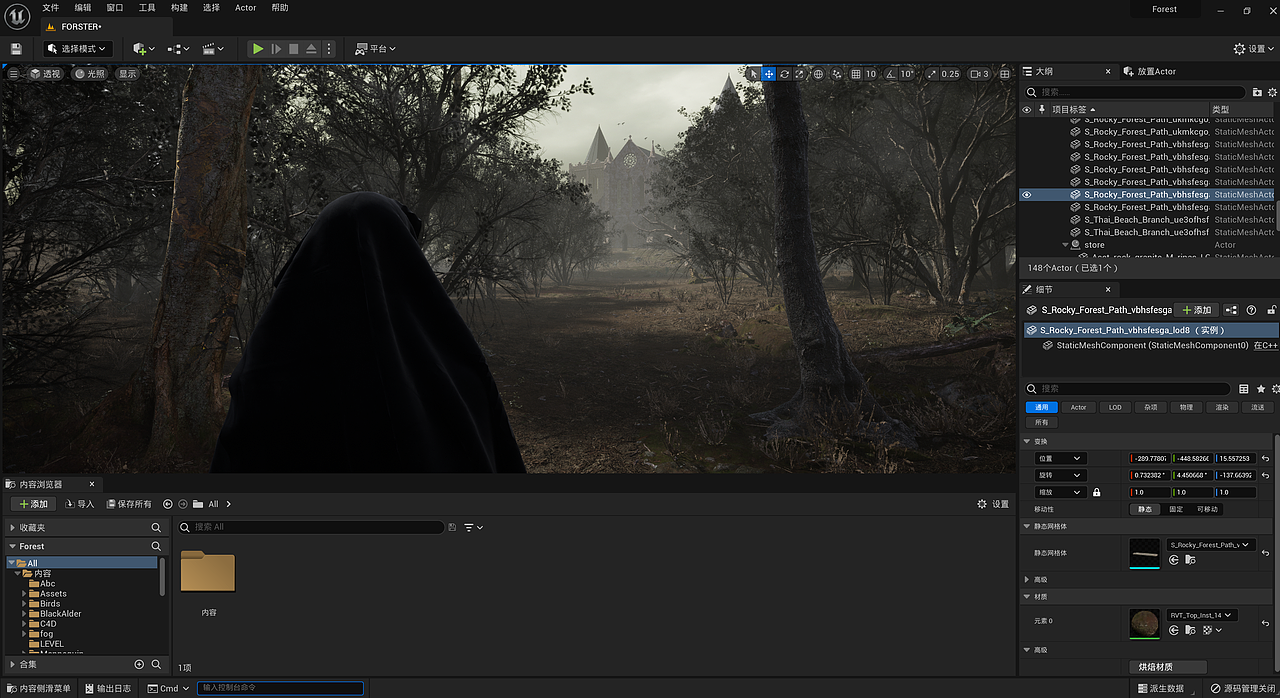The width and height of the screenshot is (1280, 698).
Task: Select the 物理 filter in details
Action: 1186,407
